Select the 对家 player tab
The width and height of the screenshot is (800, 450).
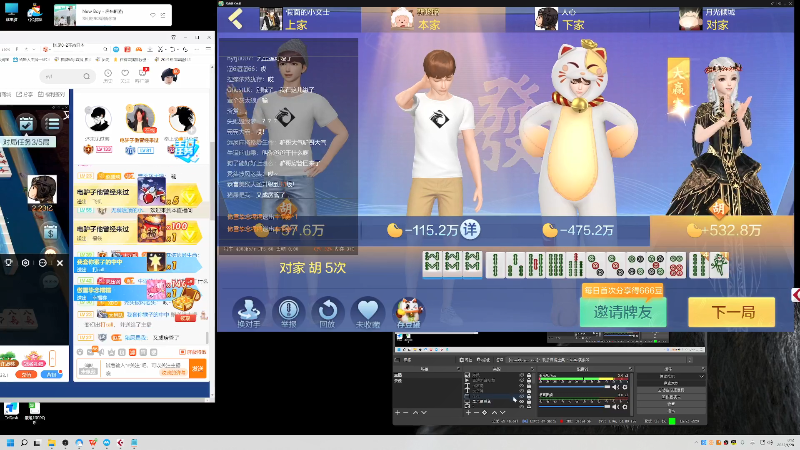tap(721, 19)
